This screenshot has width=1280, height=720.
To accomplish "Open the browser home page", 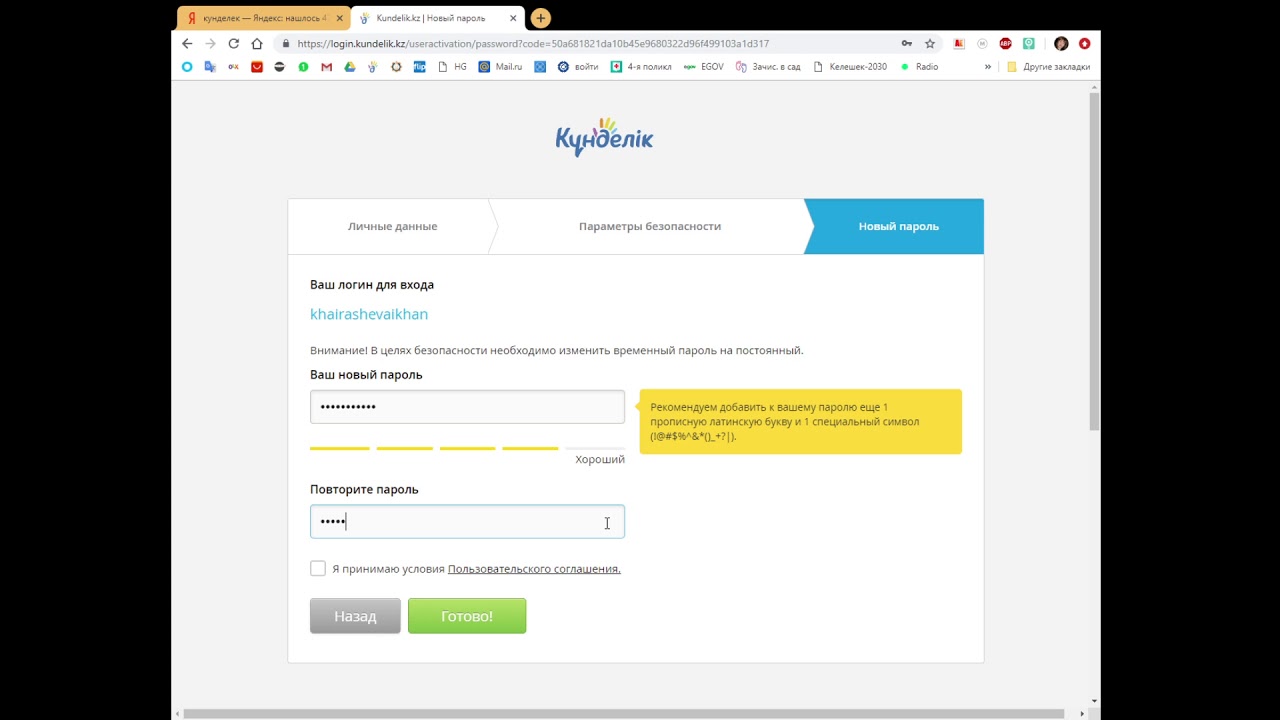I will tap(257, 44).
